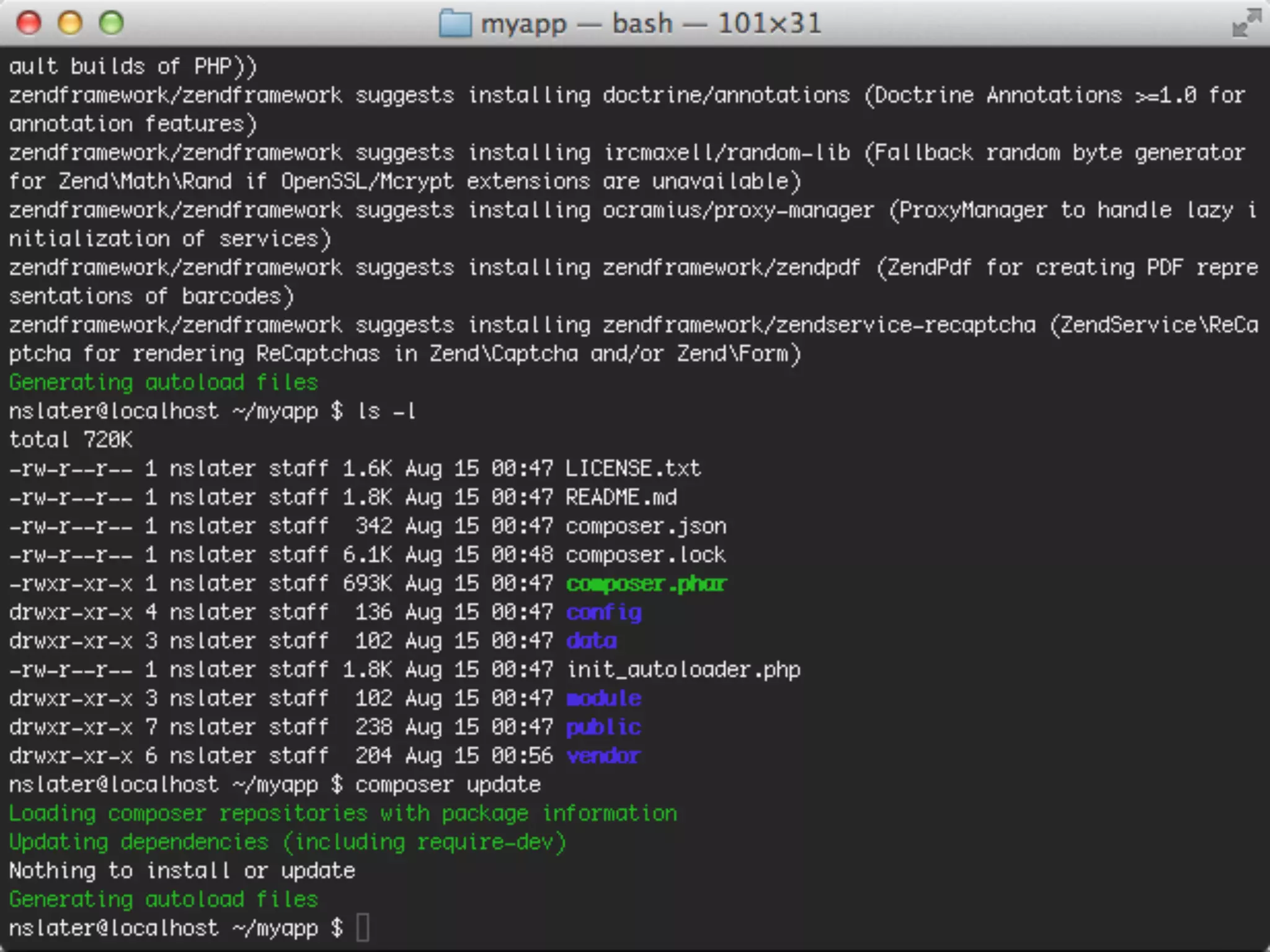1270x952 pixels.
Task: Click the red close window button
Action: [x=29, y=24]
